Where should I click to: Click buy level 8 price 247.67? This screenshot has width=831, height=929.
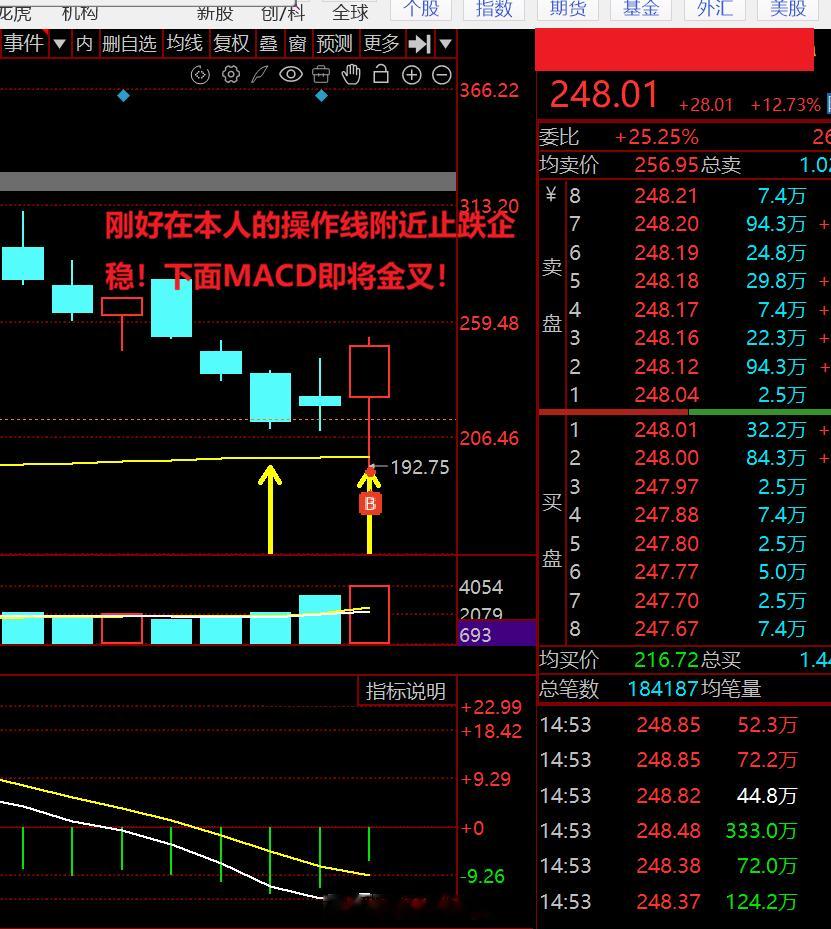click(x=666, y=629)
